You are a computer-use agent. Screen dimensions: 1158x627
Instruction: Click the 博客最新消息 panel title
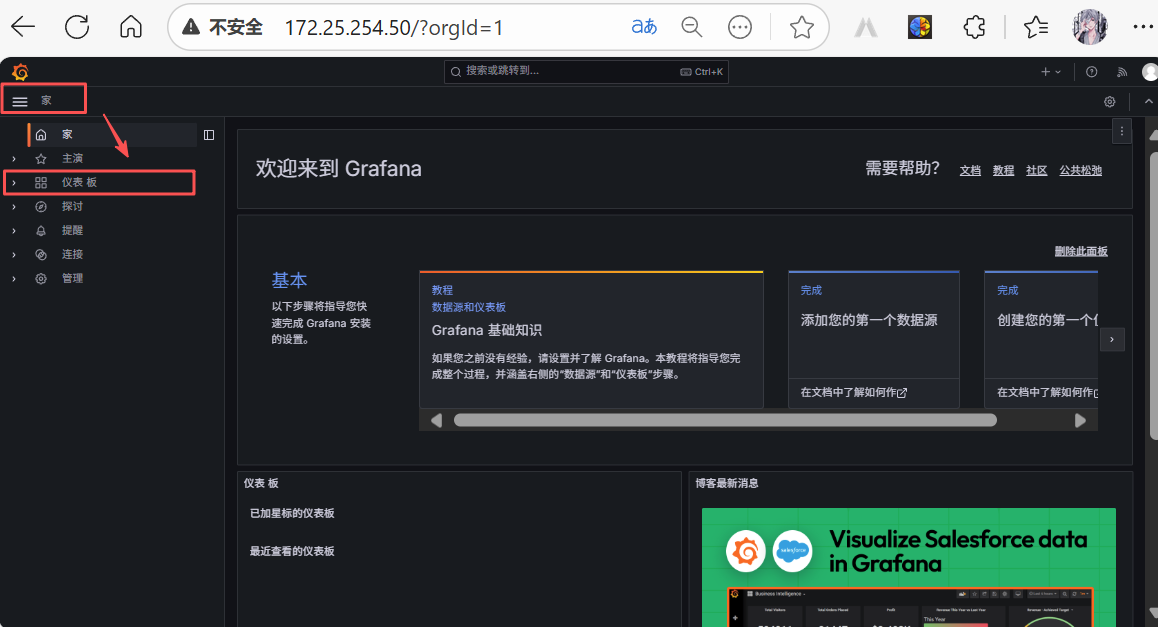(727, 484)
